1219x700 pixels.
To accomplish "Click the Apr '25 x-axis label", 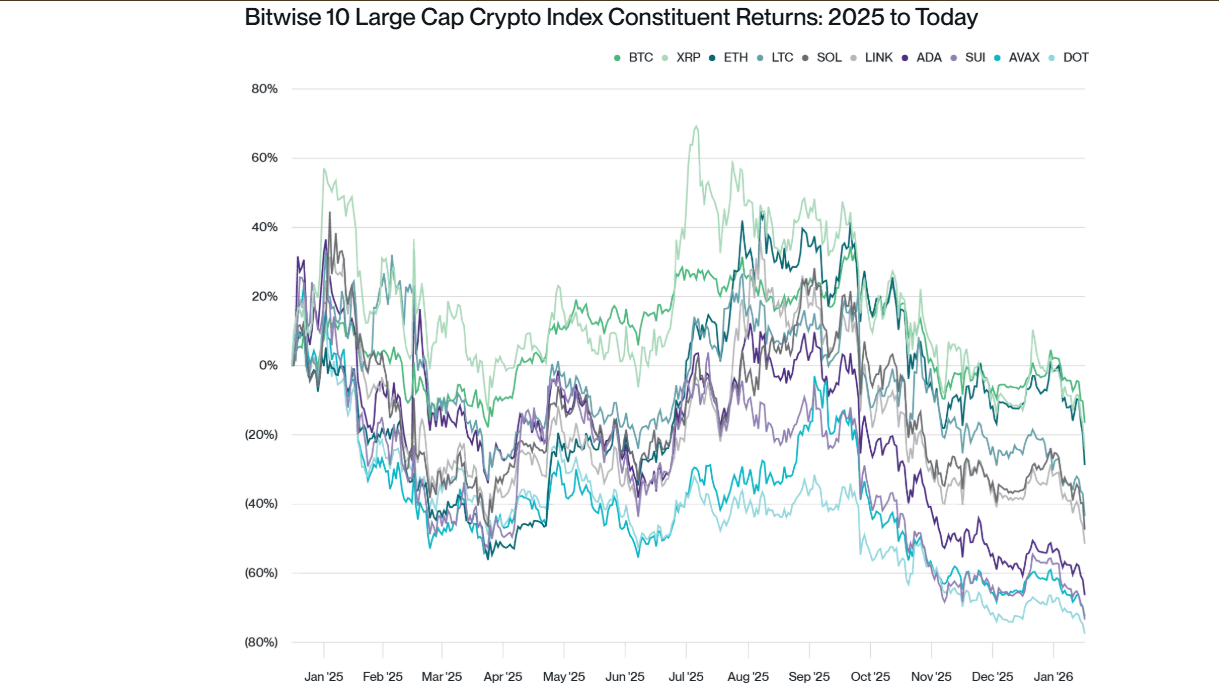I will click(x=503, y=677).
